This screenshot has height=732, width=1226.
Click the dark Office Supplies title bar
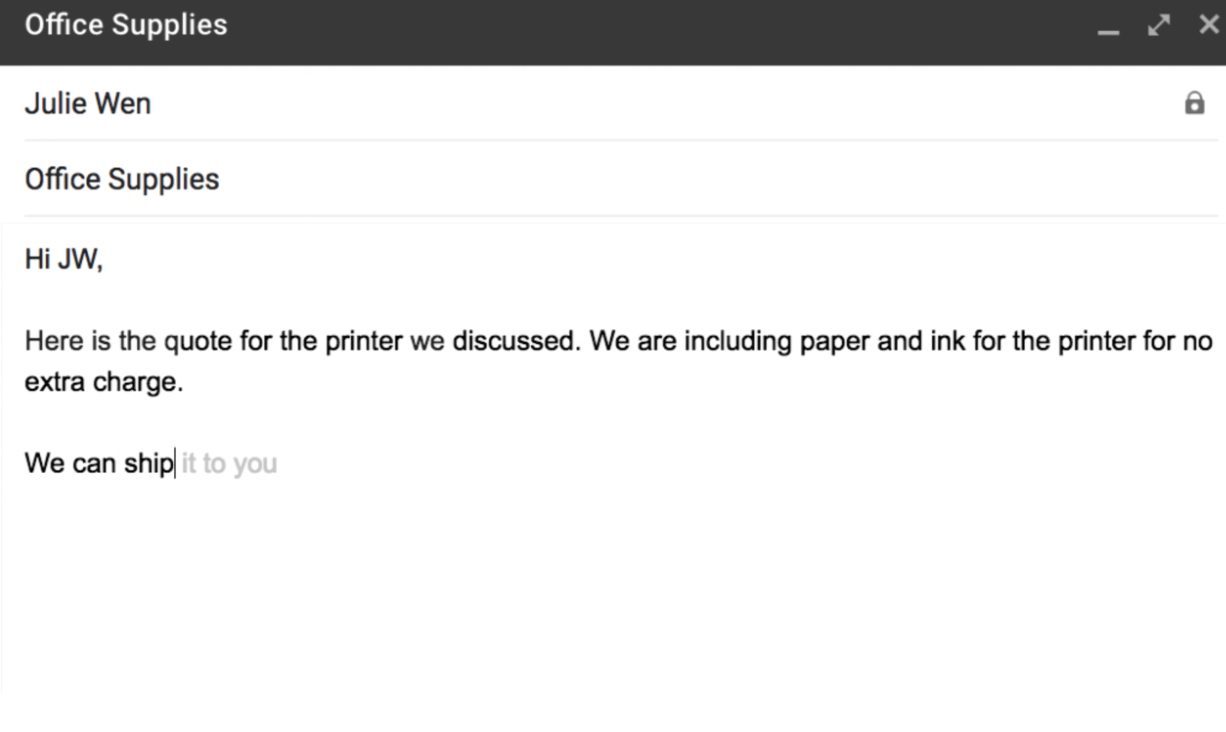[x=600, y=25]
